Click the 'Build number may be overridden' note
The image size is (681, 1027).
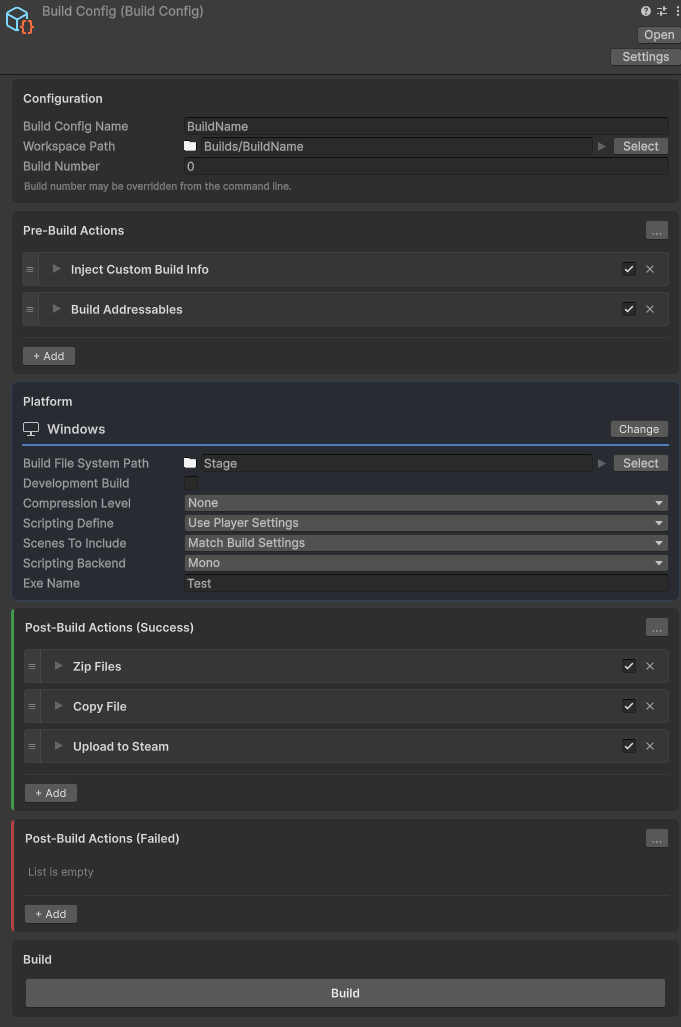click(x=158, y=186)
